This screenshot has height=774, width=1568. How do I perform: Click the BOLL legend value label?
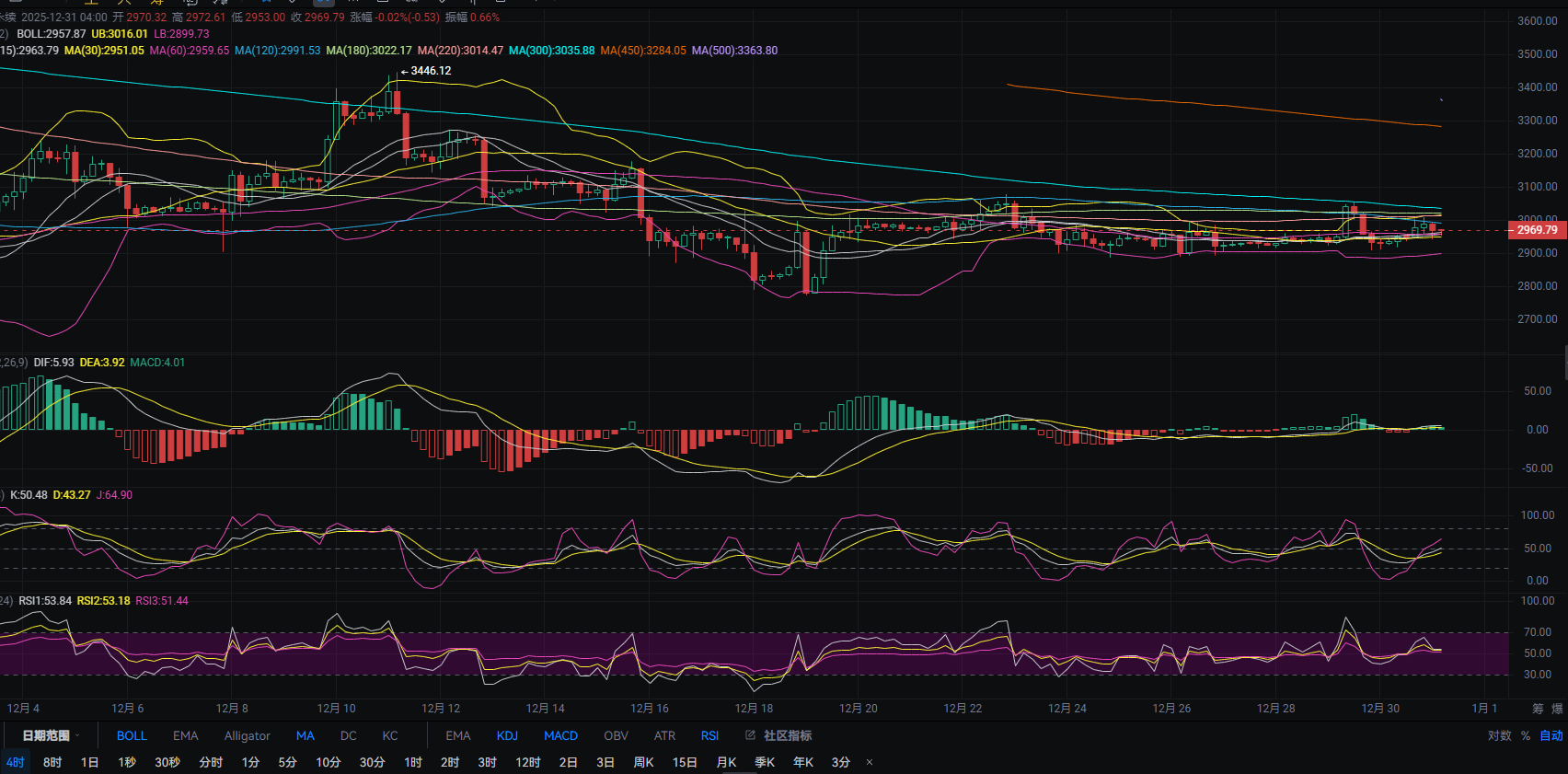(x=51, y=34)
